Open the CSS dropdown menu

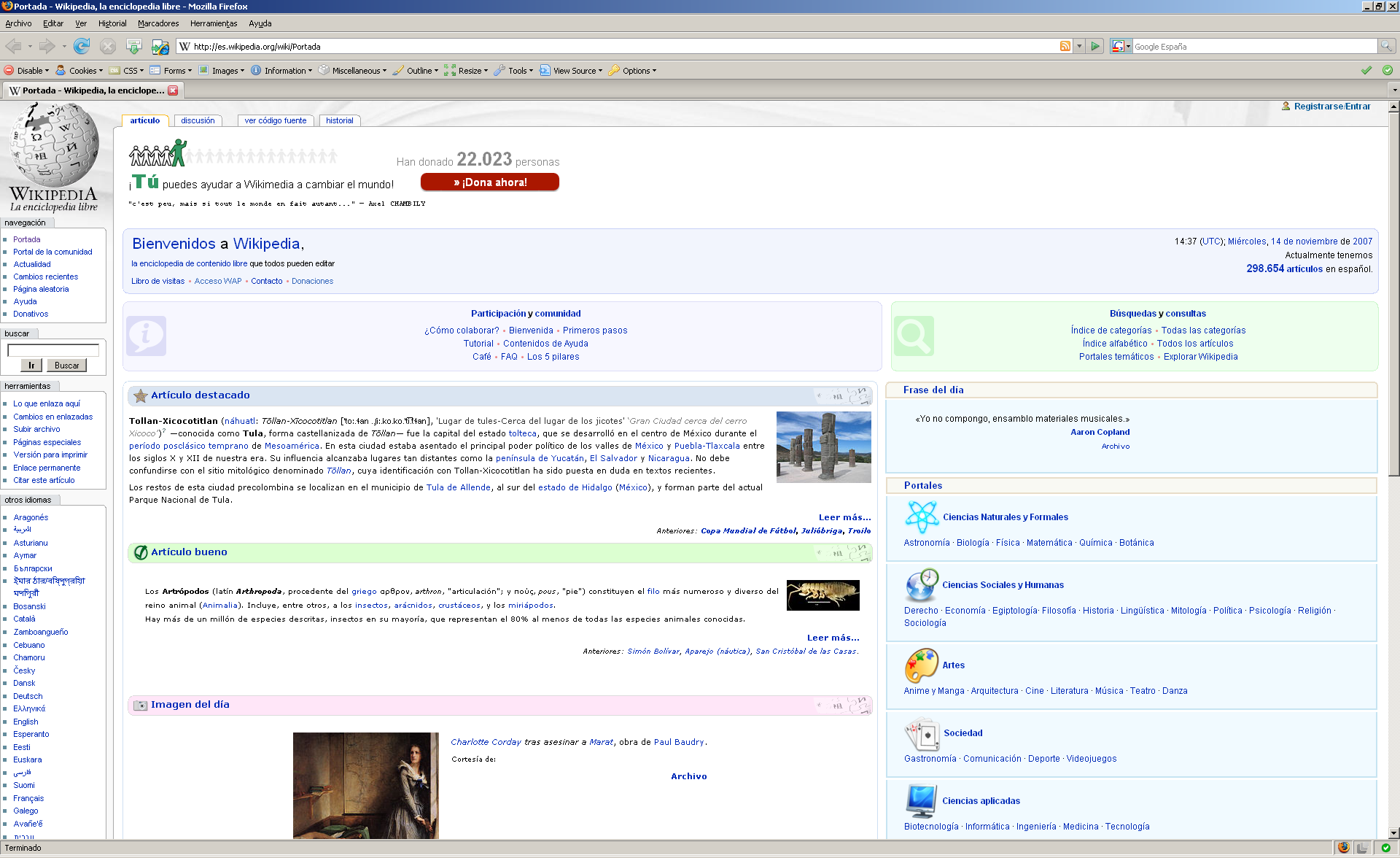127,71
